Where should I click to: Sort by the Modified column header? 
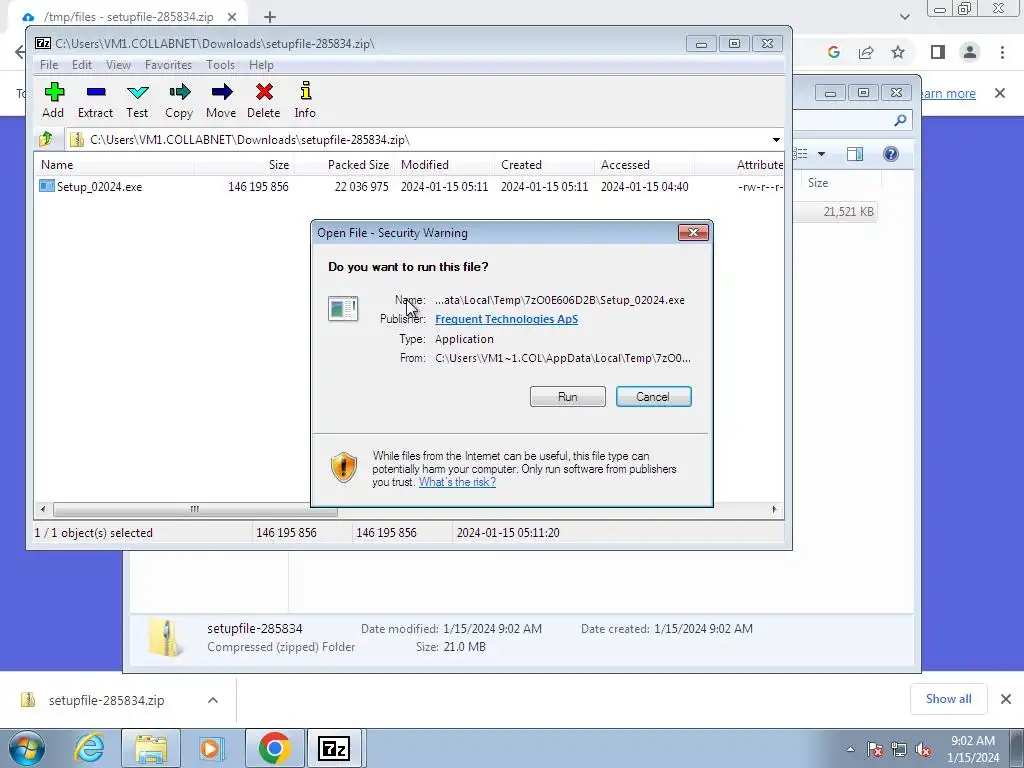(445, 165)
